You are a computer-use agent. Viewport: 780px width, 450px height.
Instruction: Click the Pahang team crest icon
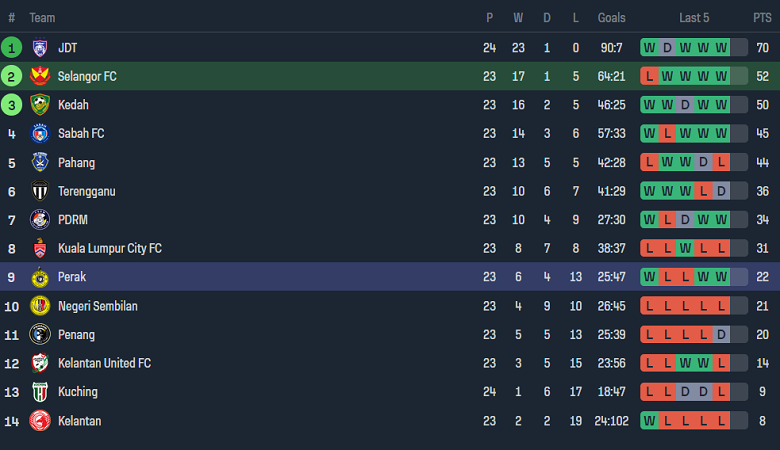(x=40, y=162)
